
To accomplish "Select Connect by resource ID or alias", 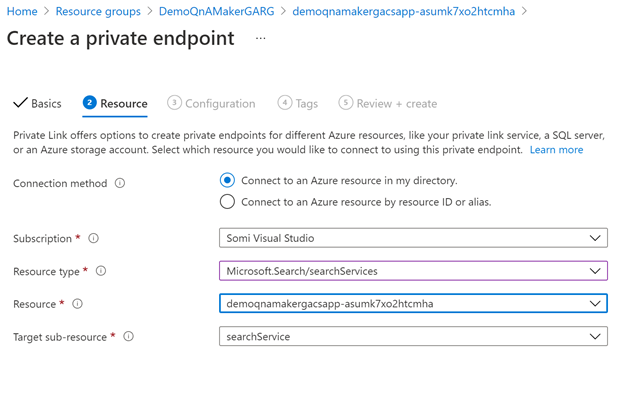I will pos(228,202).
